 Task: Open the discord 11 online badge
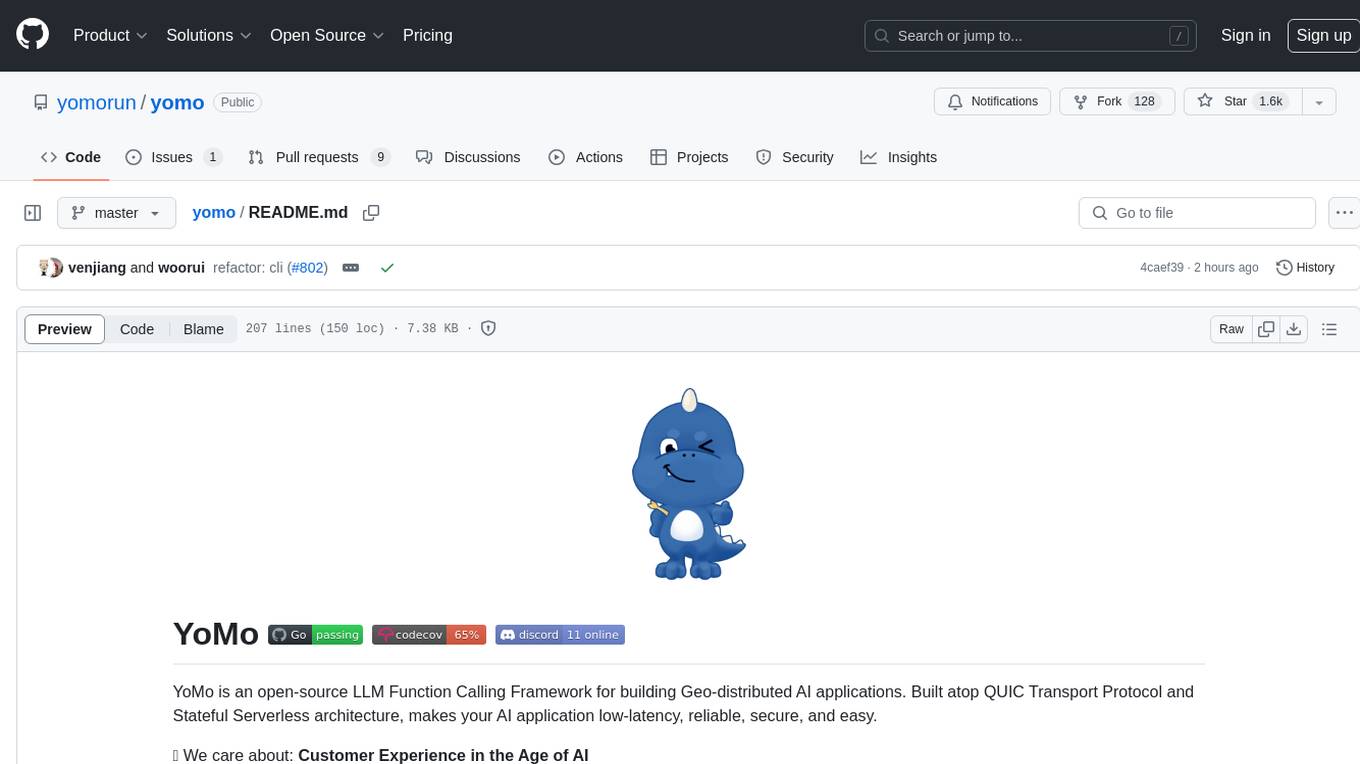coord(560,635)
